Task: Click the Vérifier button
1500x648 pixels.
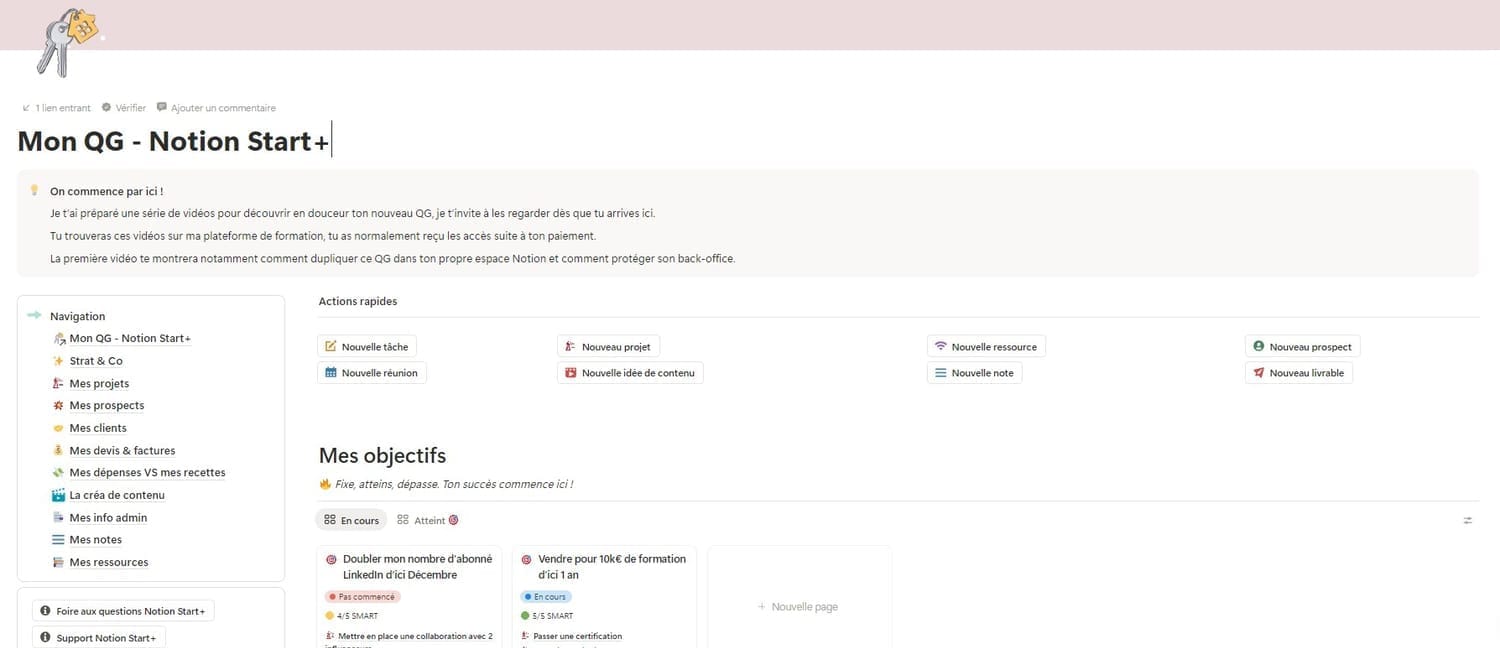Action: pyautogui.click(x=124, y=108)
